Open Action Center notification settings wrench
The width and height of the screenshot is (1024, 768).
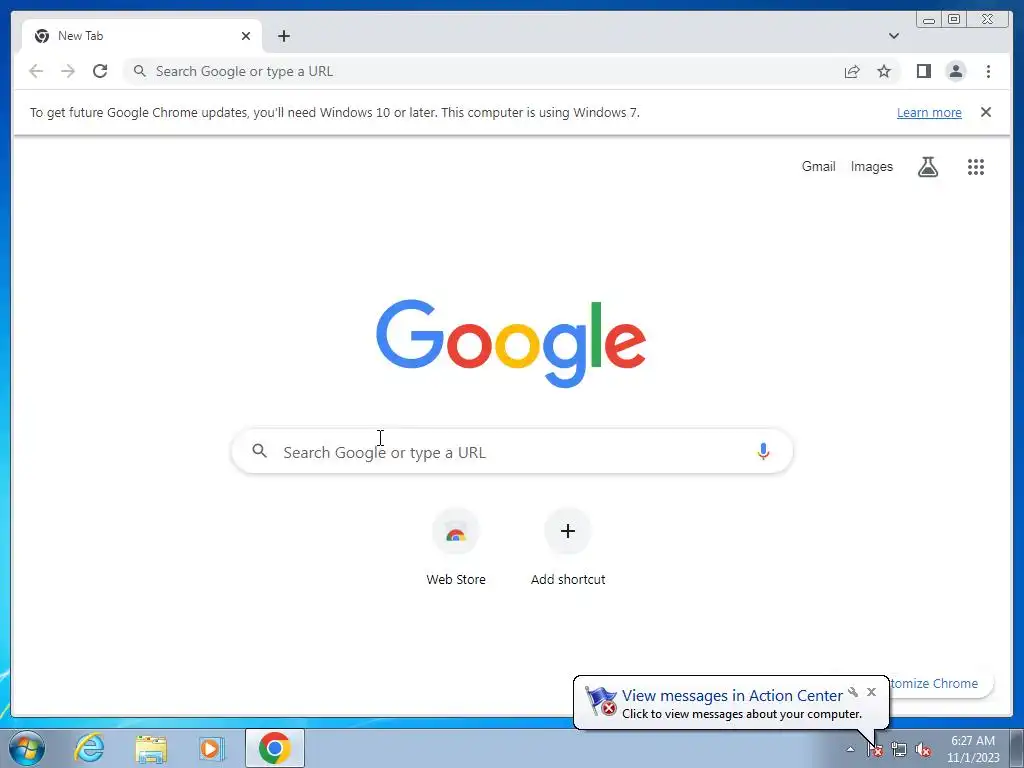(853, 692)
